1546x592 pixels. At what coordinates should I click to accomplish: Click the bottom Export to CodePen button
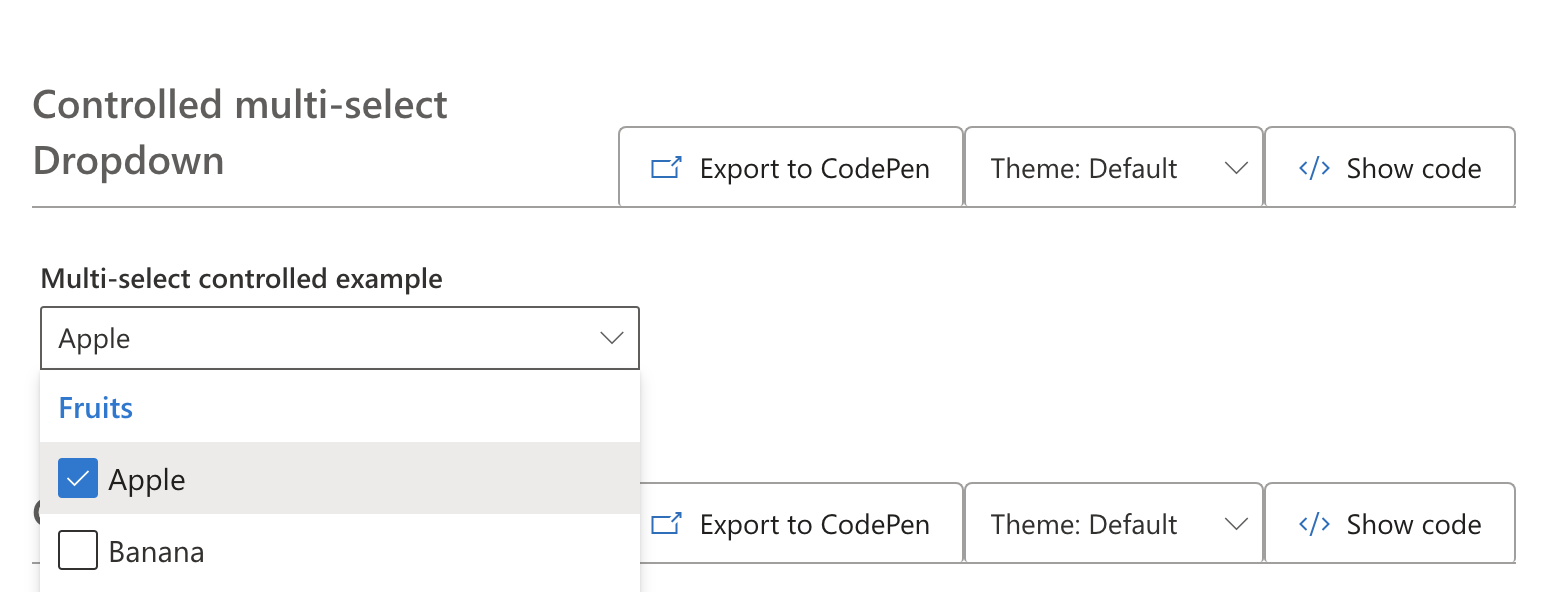[x=790, y=523]
